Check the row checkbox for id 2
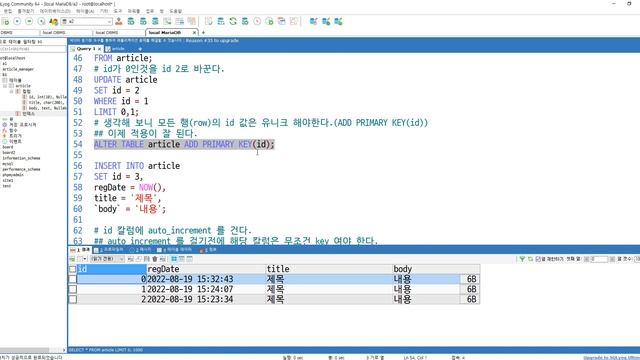The width and height of the screenshot is (640, 360). 73,299
